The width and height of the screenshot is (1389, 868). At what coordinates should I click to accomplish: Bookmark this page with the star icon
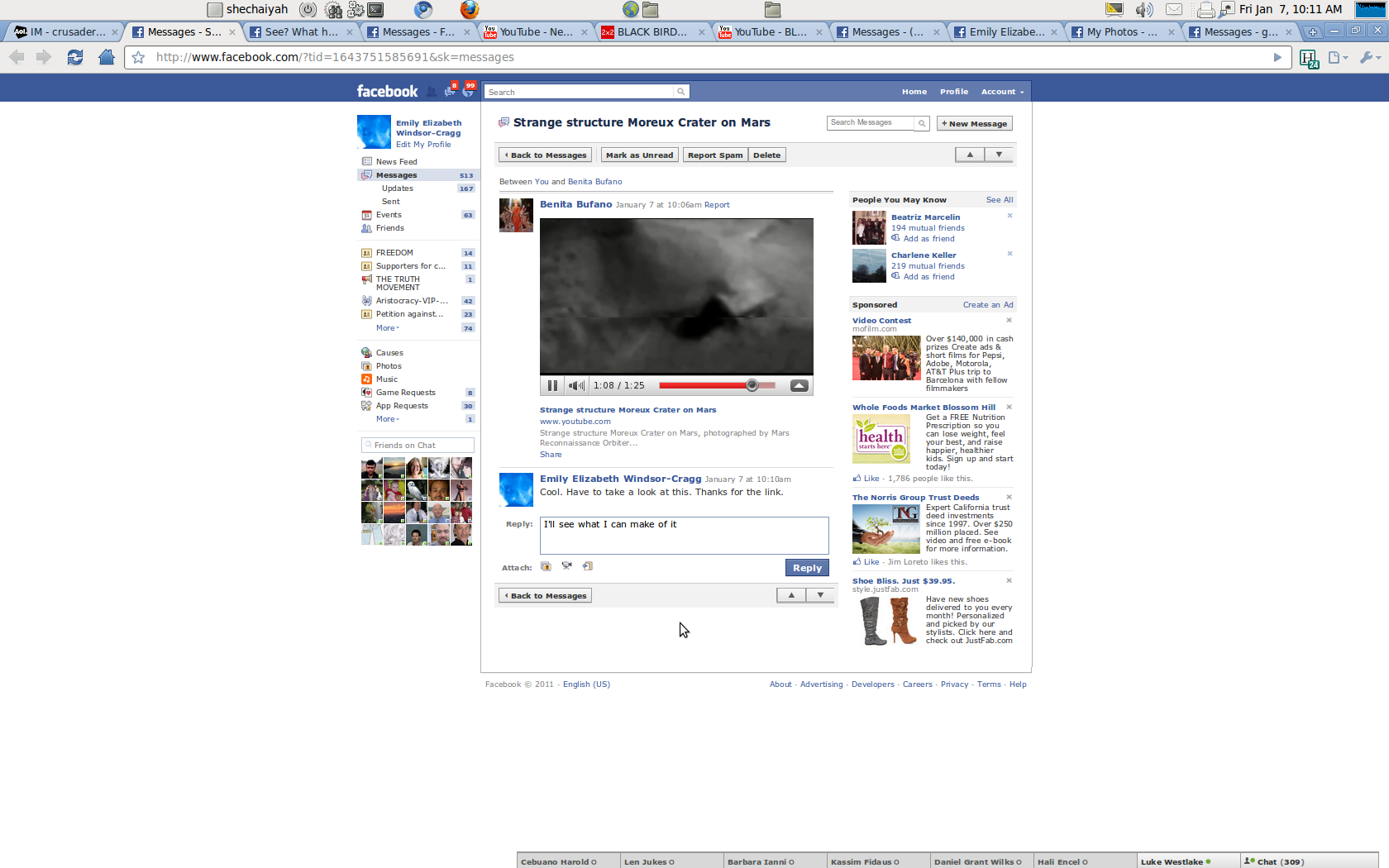(139, 57)
